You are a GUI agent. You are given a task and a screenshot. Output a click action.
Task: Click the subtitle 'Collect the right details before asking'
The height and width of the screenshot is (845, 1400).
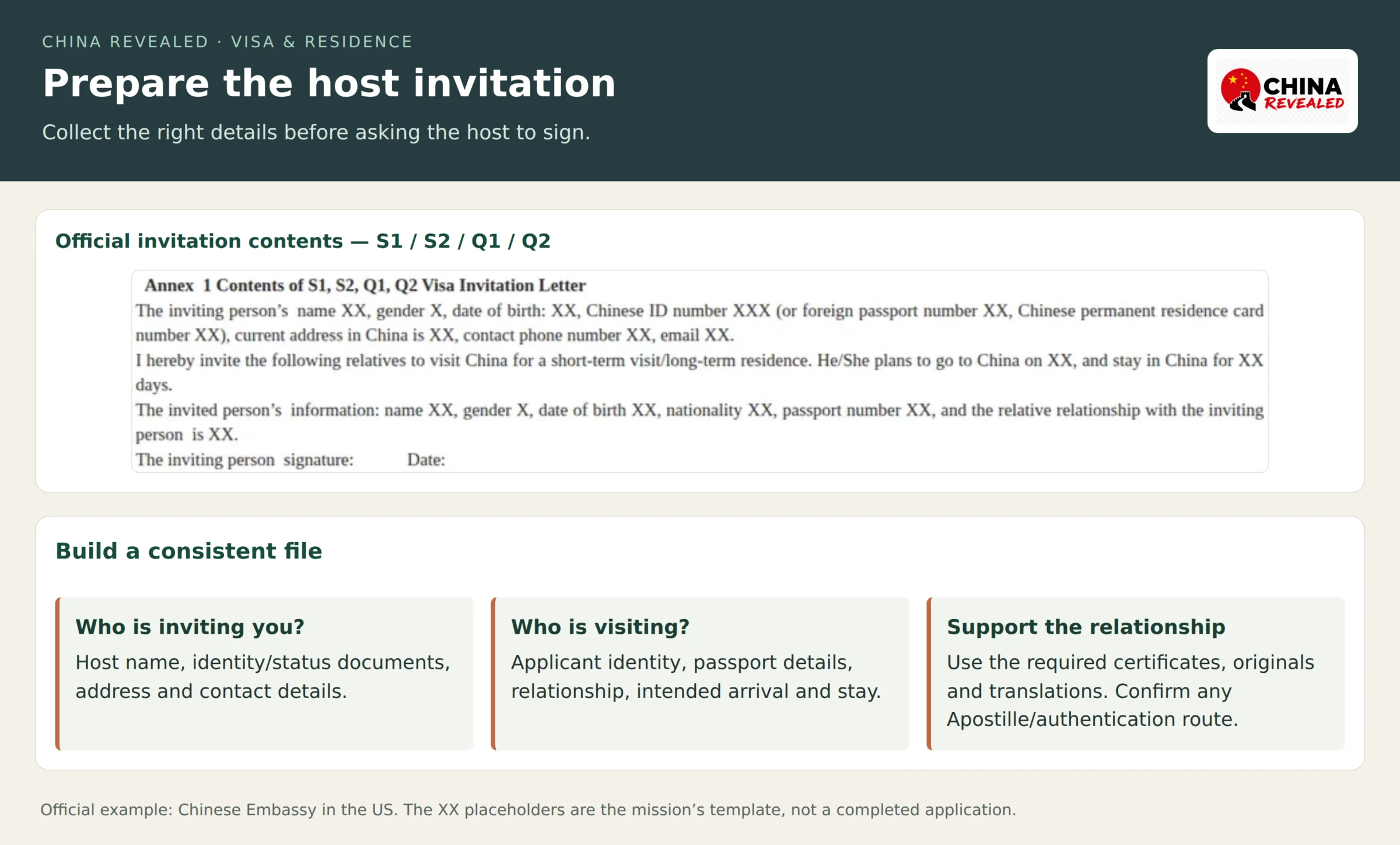tap(316, 132)
